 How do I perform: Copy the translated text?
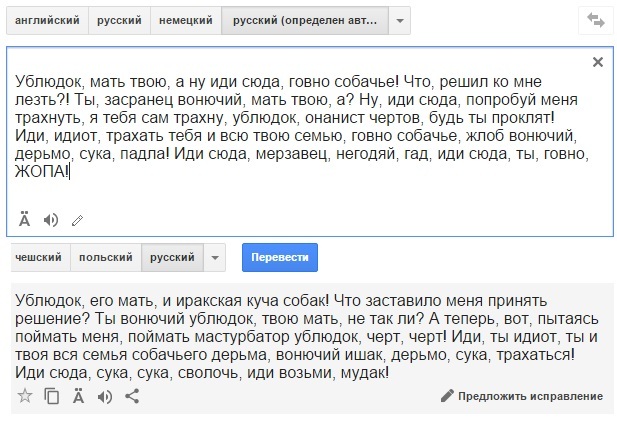51,396
